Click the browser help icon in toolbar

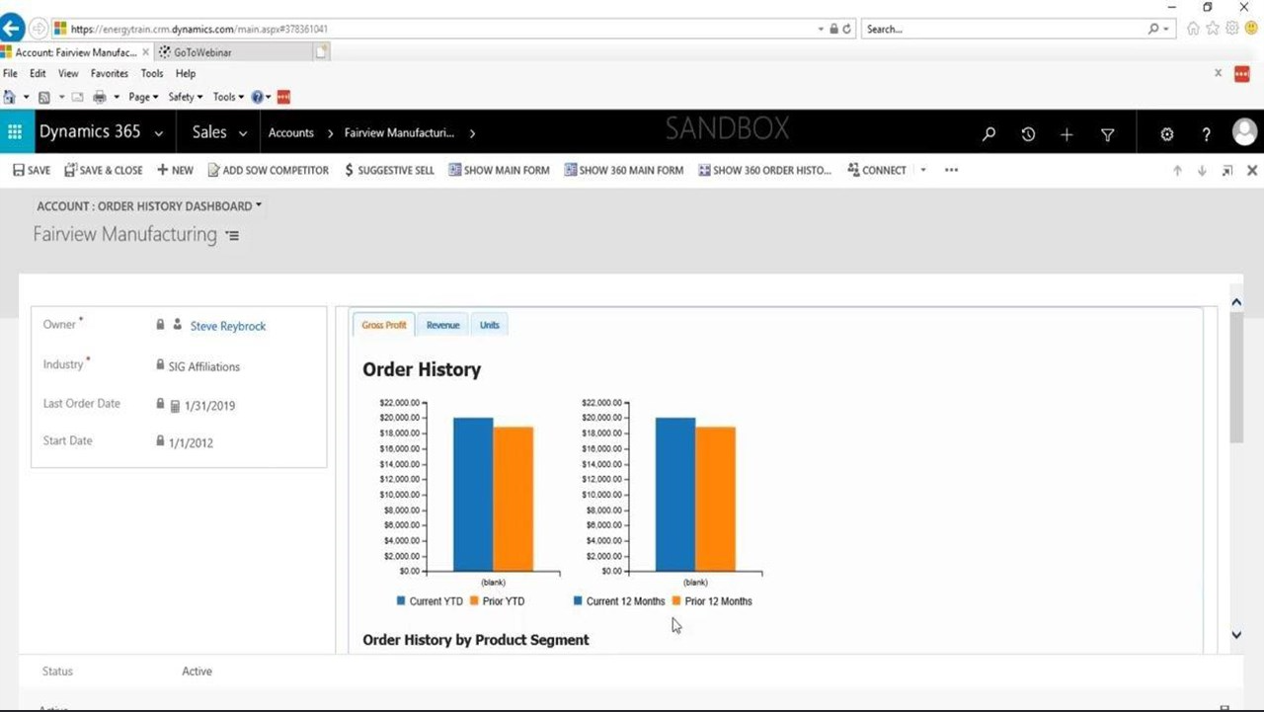click(258, 97)
